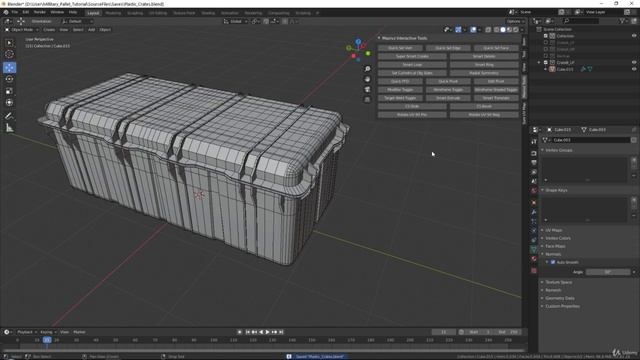Viewport: 640px width, 360px height.
Task: Open the File menu
Action: click(x=15, y=12)
